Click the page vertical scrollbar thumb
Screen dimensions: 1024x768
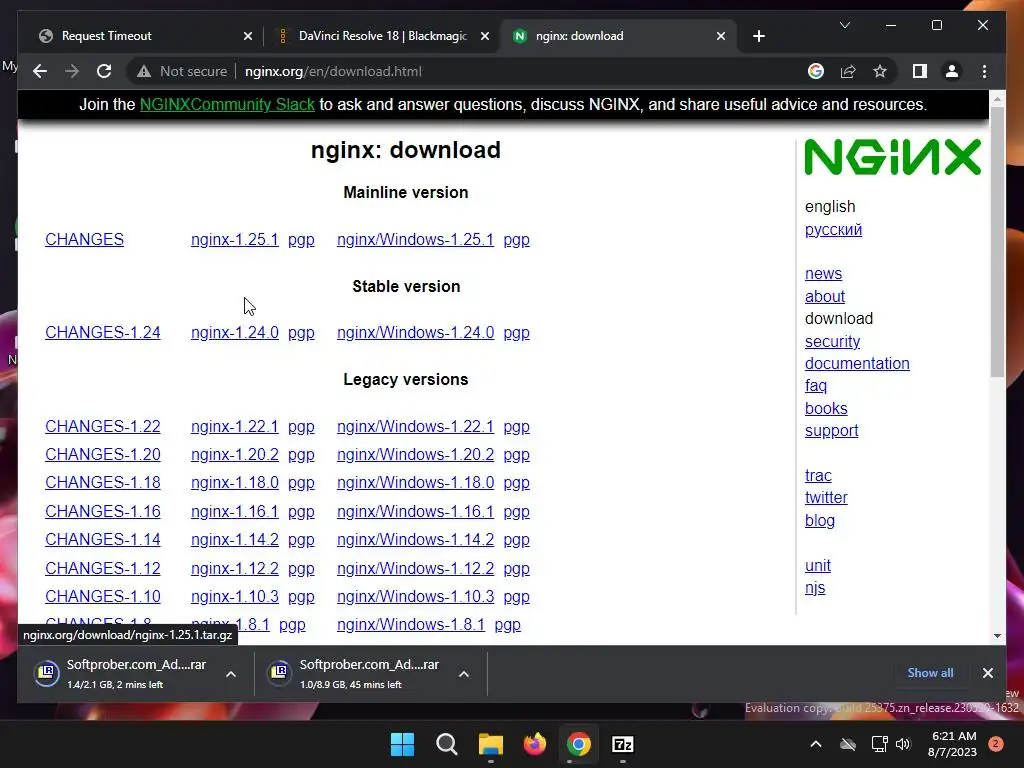tap(997, 242)
